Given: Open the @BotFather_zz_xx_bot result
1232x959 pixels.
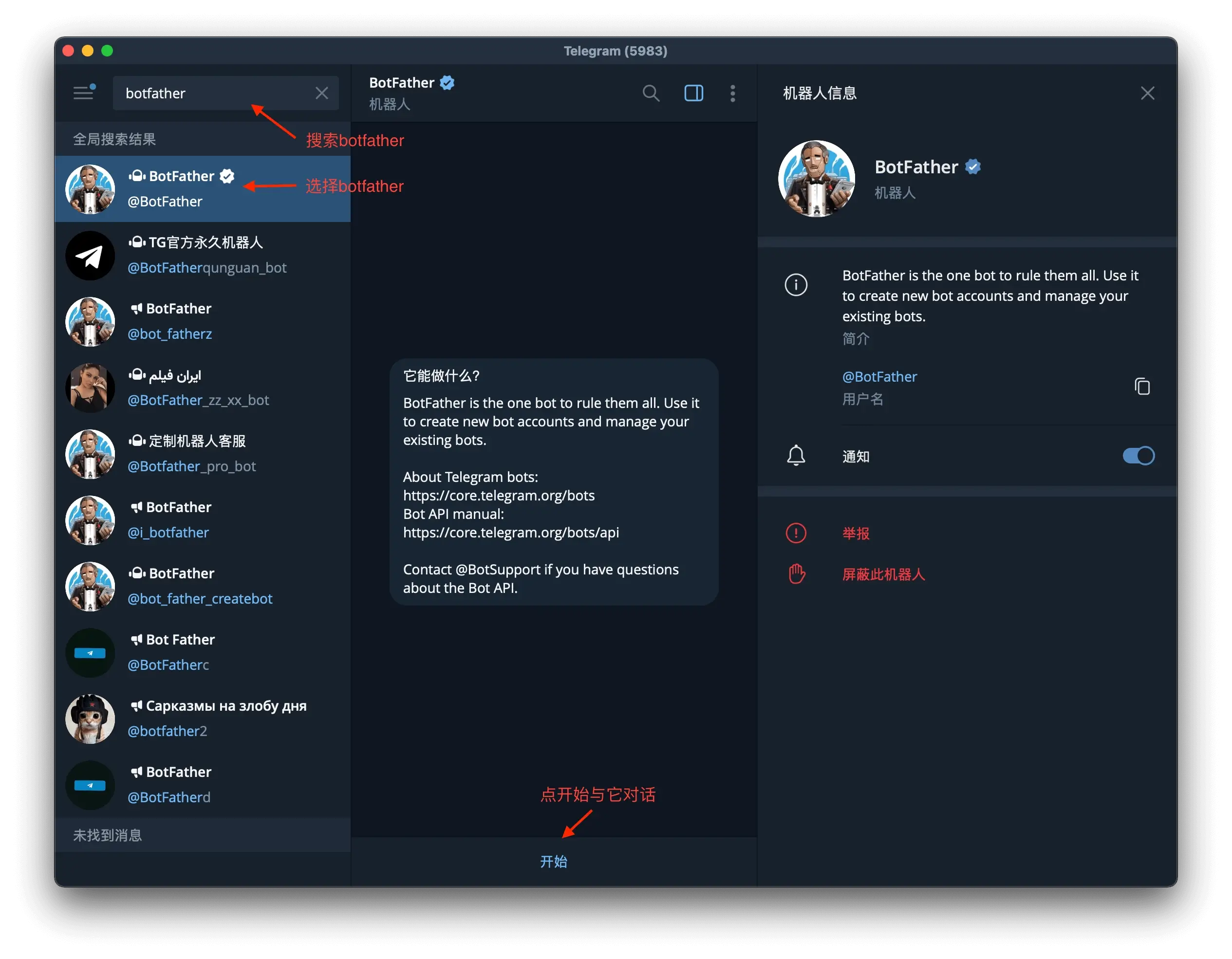Looking at the screenshot, I should point(203,387).
